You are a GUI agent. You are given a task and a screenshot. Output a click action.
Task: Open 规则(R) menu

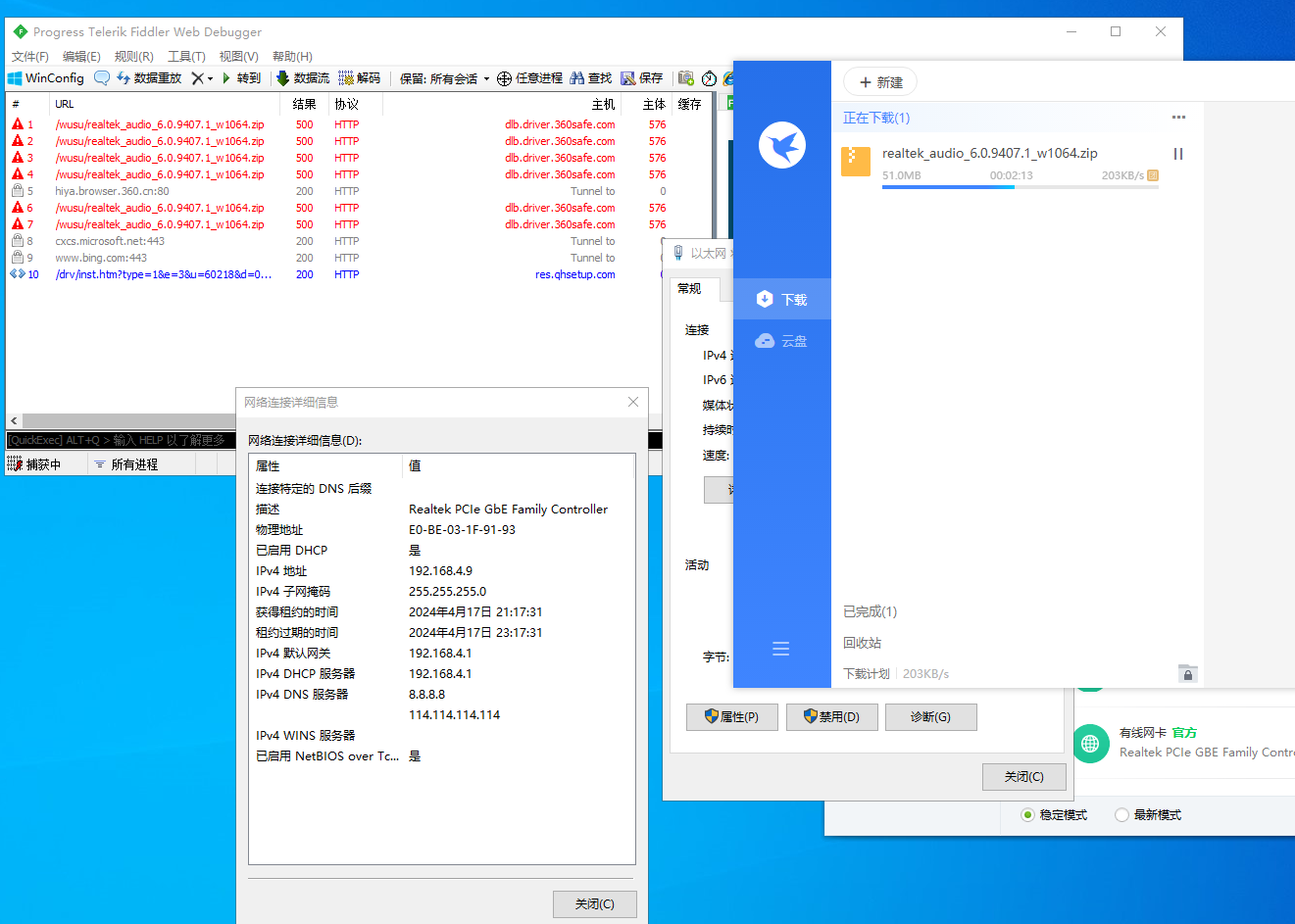click(x=133, y=57)
